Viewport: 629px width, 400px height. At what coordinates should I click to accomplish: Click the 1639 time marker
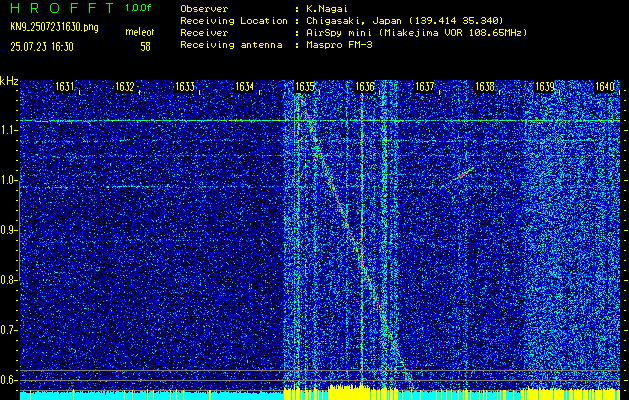pyautogui.click(x=545, y=87)
